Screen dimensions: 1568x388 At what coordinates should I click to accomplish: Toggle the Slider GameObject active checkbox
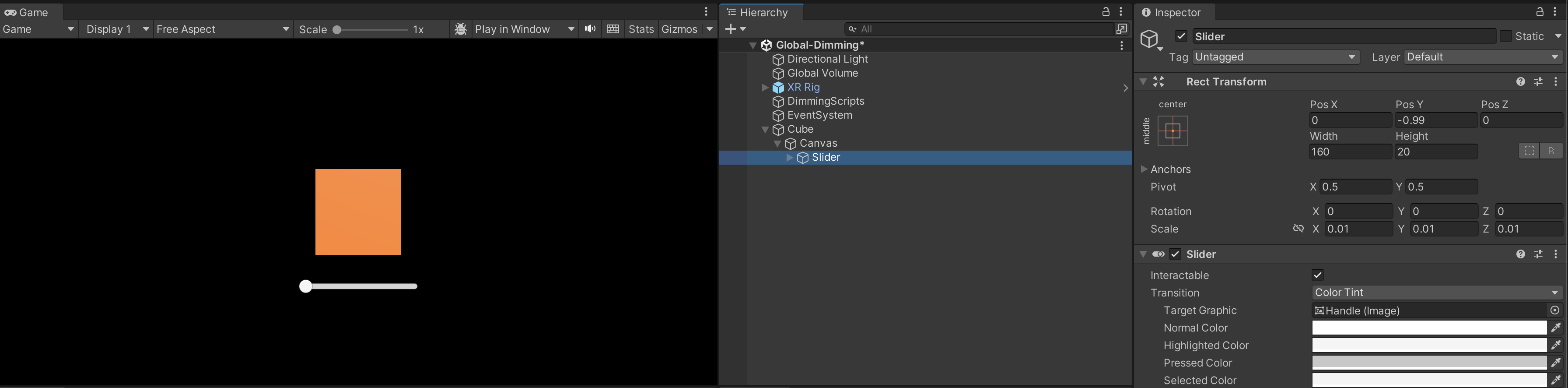pyautogui.click(x=1181, y=36)
